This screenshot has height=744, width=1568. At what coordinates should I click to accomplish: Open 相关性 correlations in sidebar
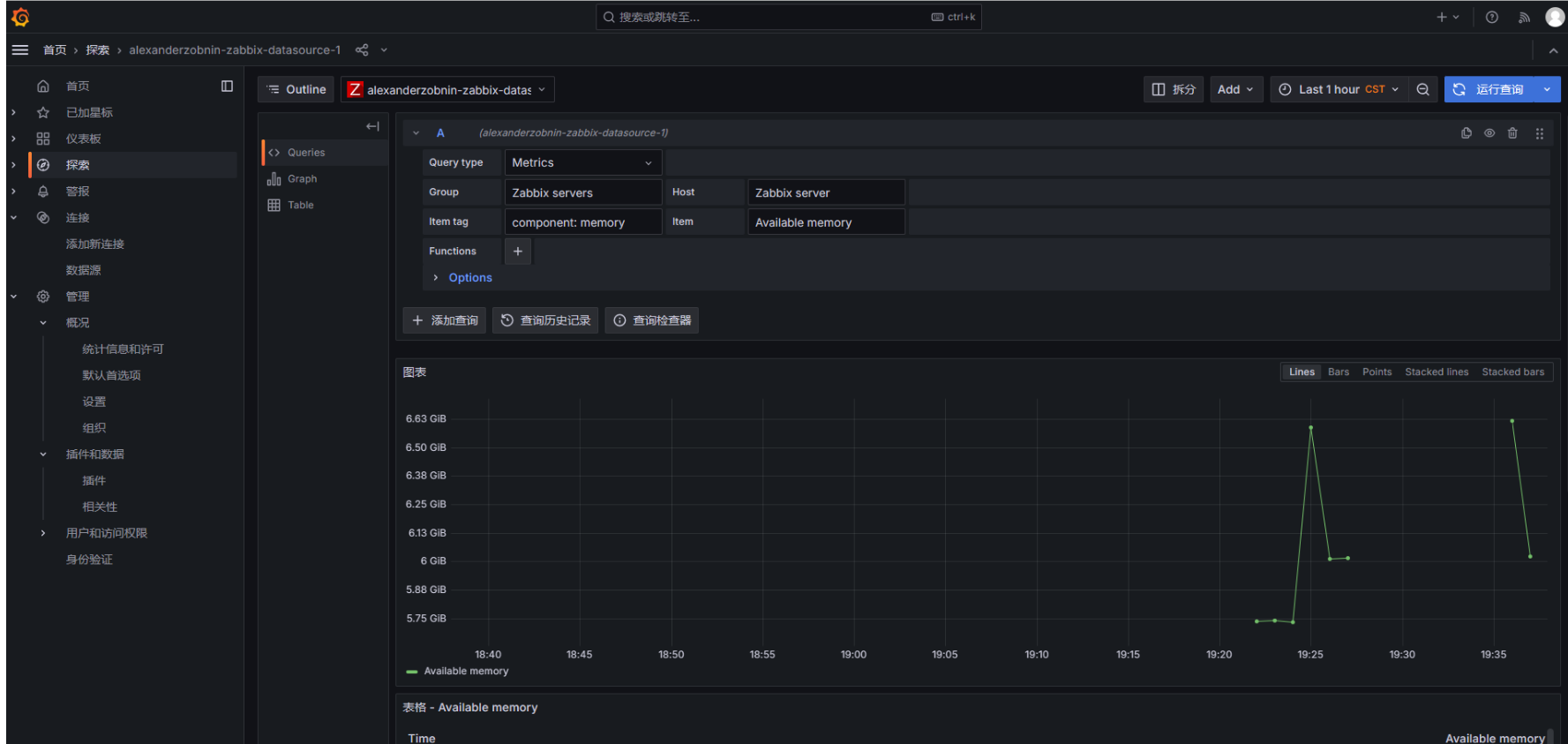coord(100,507)
